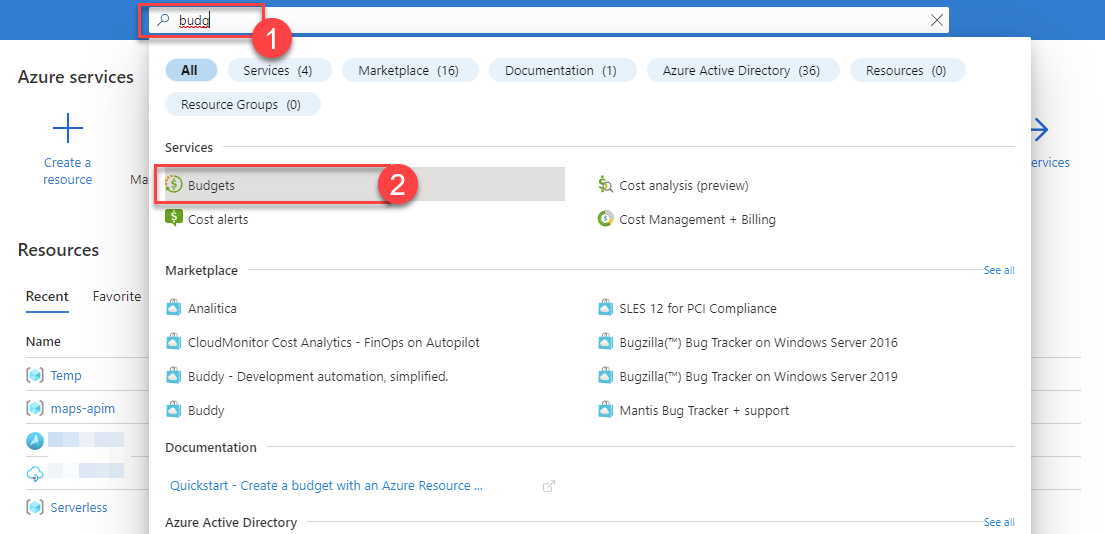
Task: Click Bugzilla Windows Server 2019 icon
Action: (x=605, y=375)
